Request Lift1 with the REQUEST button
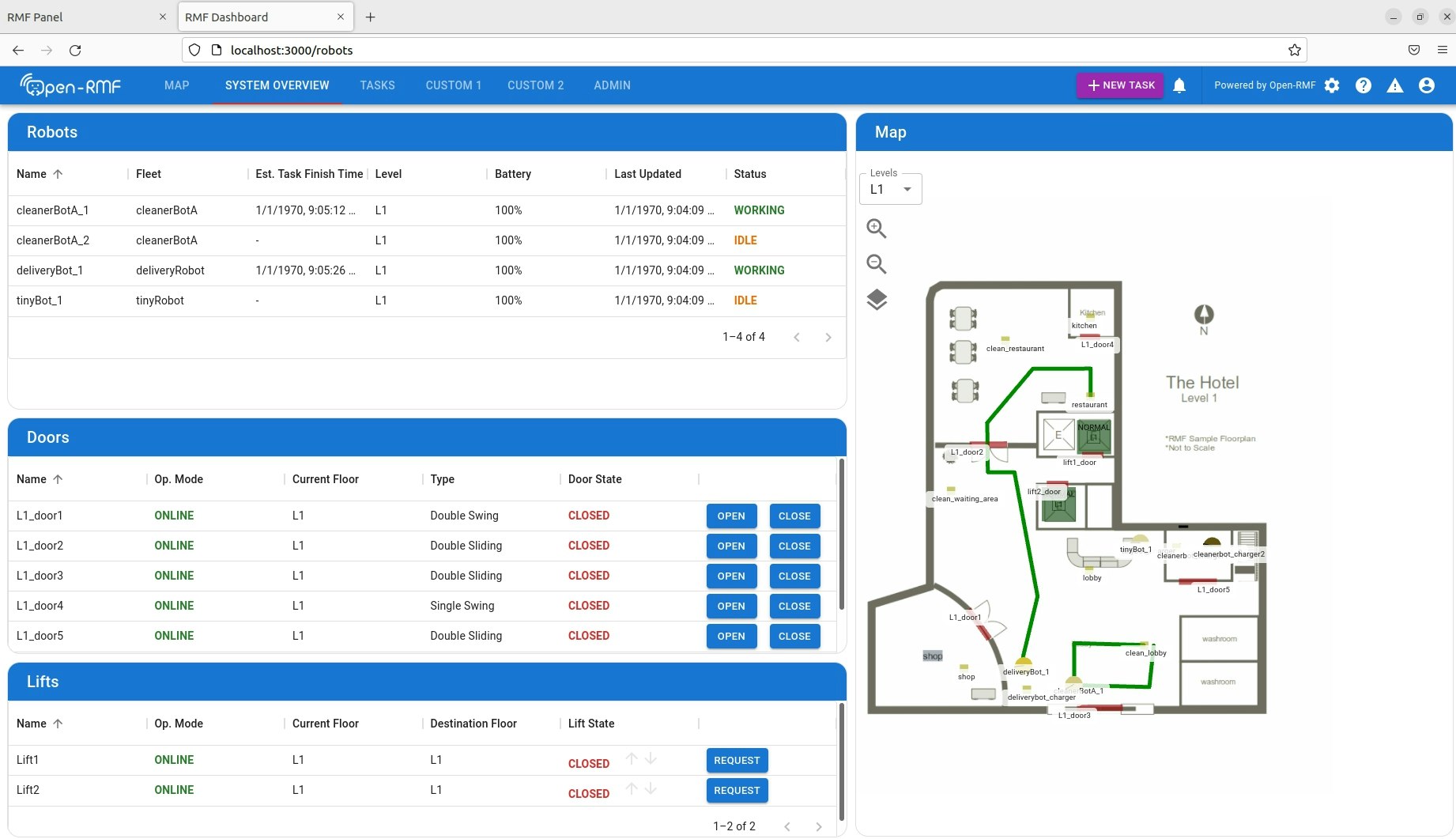Viewport: 1456px width, 839px height. pos(736,760)
